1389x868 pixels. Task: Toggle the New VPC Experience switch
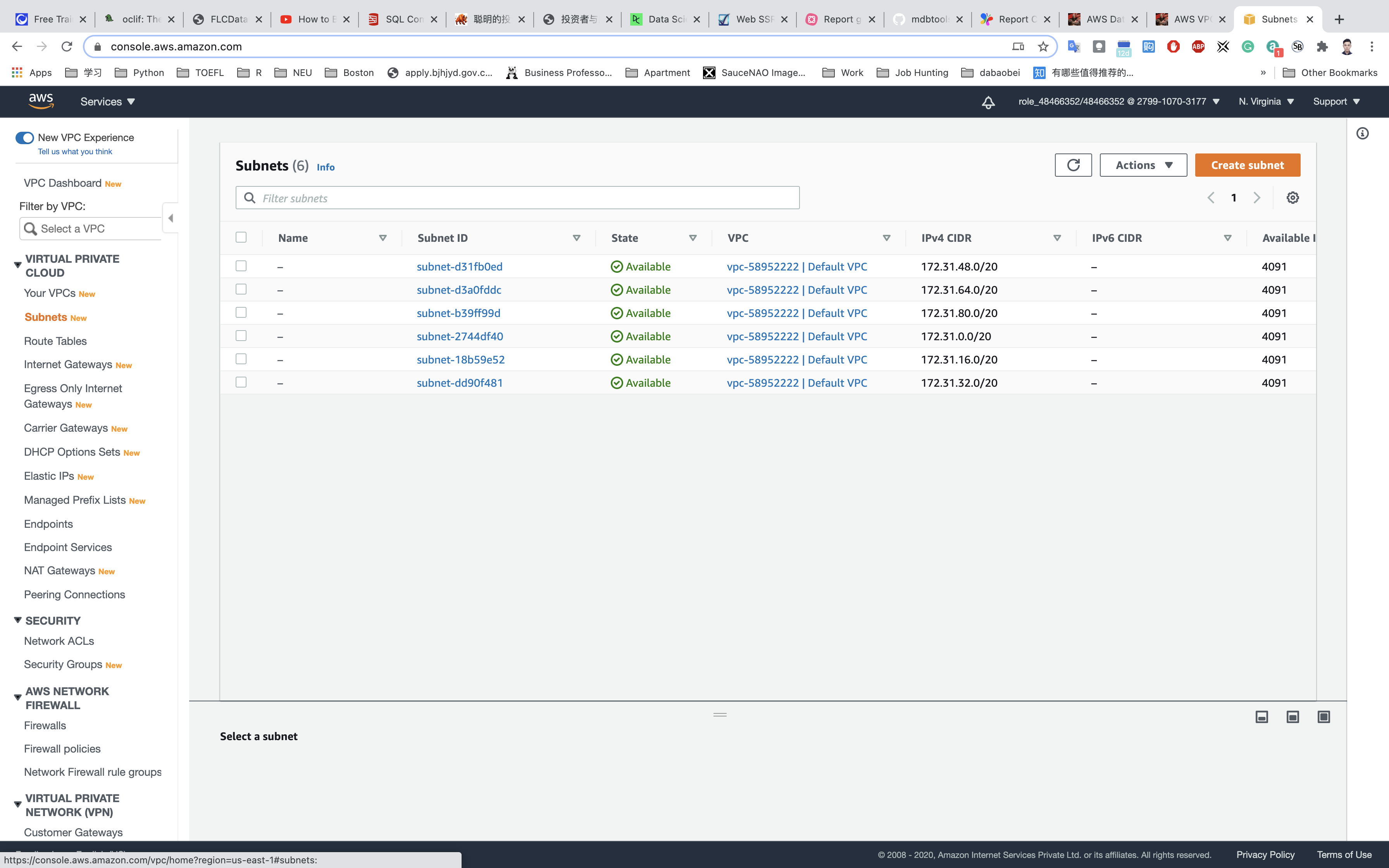pyautogui.click(x=24, y=138)
